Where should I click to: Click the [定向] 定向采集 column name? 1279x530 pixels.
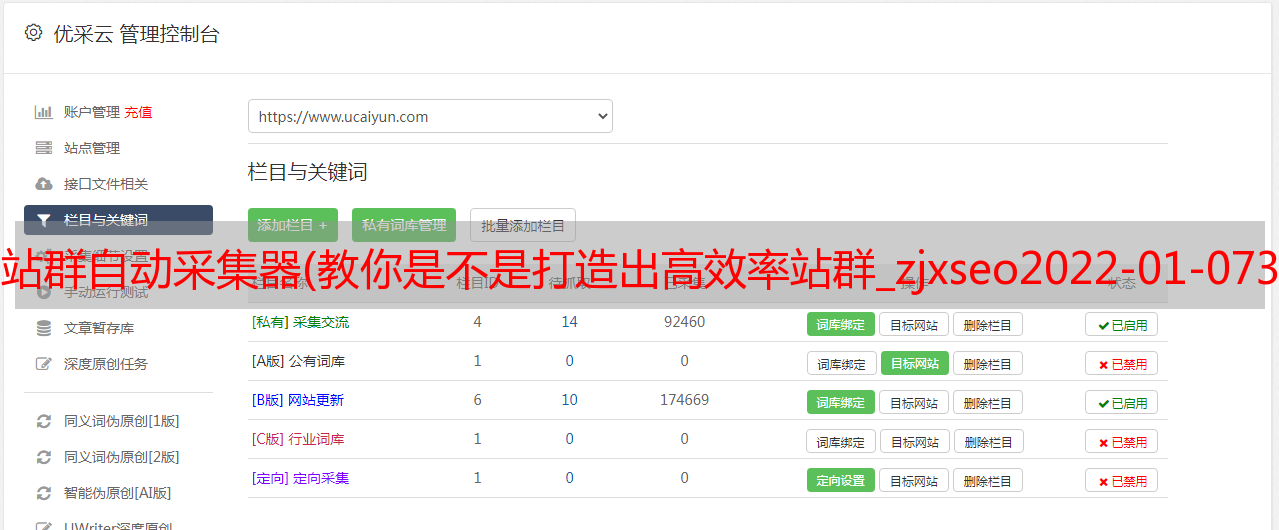pos(300,478)
